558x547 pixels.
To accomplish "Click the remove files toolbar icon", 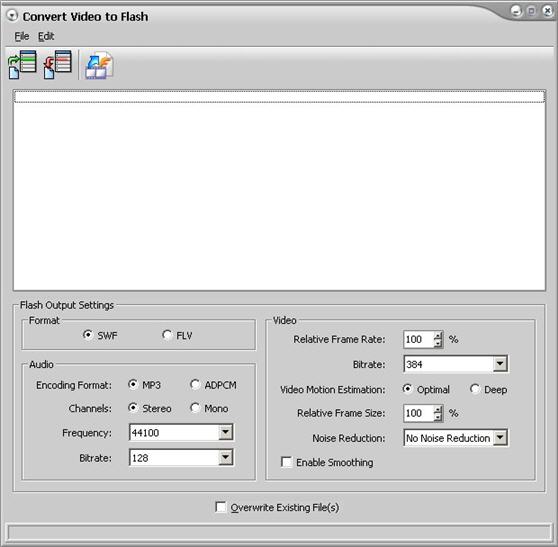I will pyautogui.click(x=57, y=64).
